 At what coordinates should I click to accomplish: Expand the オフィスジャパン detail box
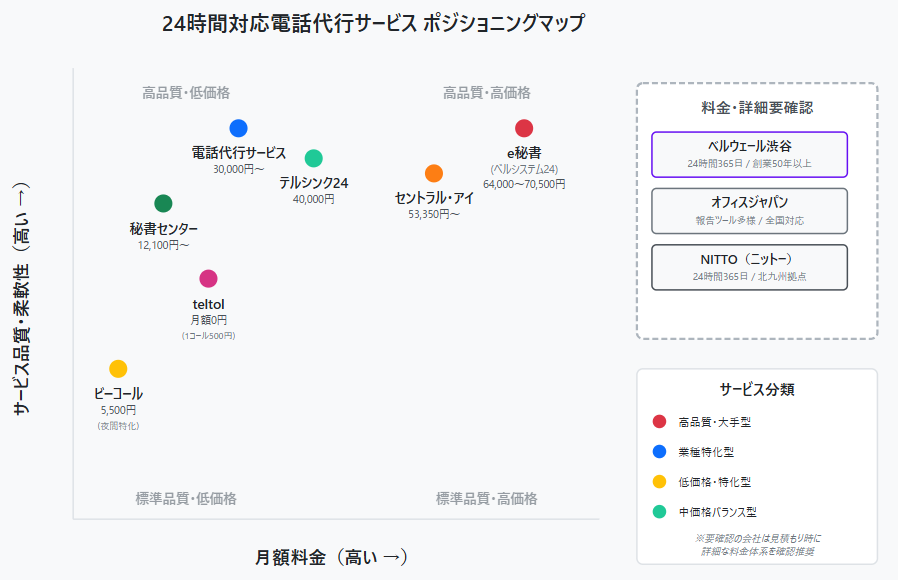click(x=749, y=211)
